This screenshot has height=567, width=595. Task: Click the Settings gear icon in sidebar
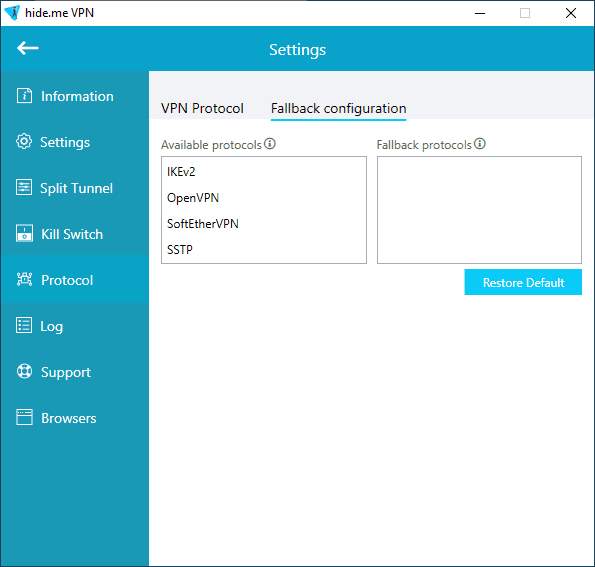coord(24,142)
